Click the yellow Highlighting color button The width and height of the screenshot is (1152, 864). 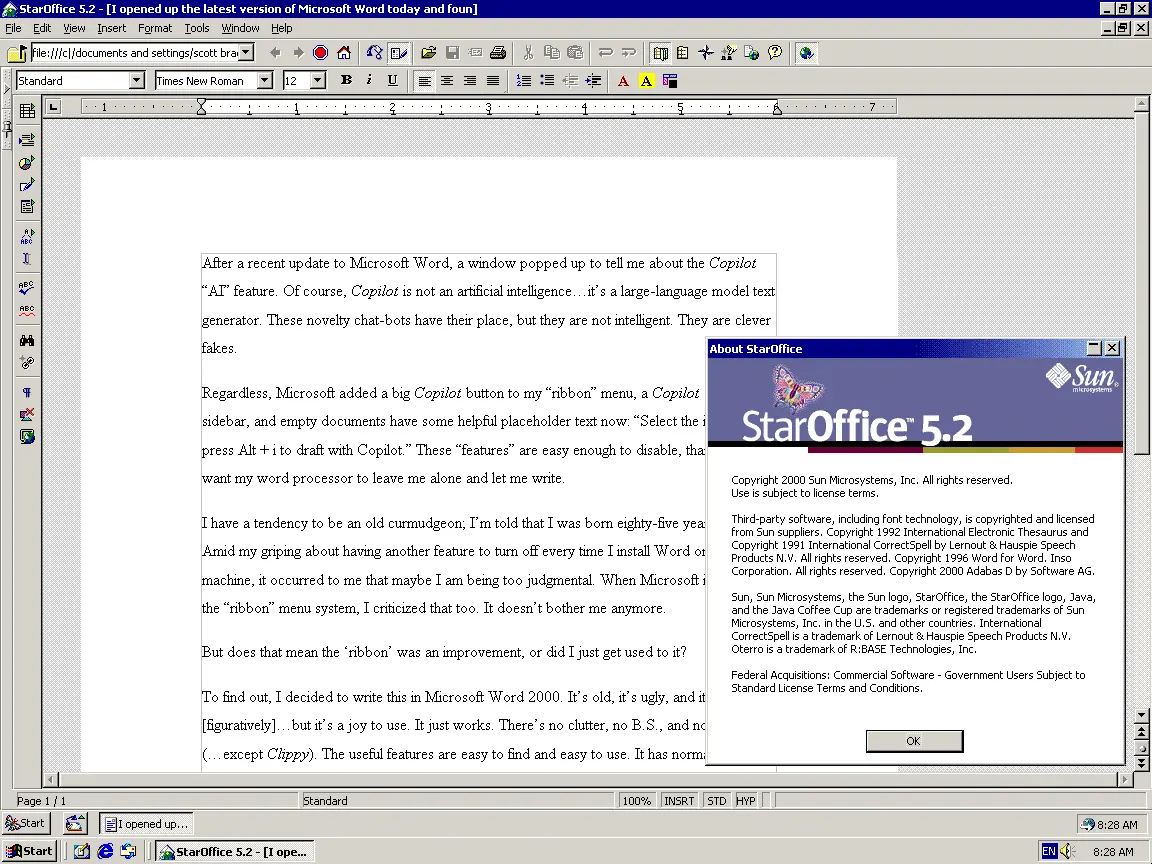646,81
